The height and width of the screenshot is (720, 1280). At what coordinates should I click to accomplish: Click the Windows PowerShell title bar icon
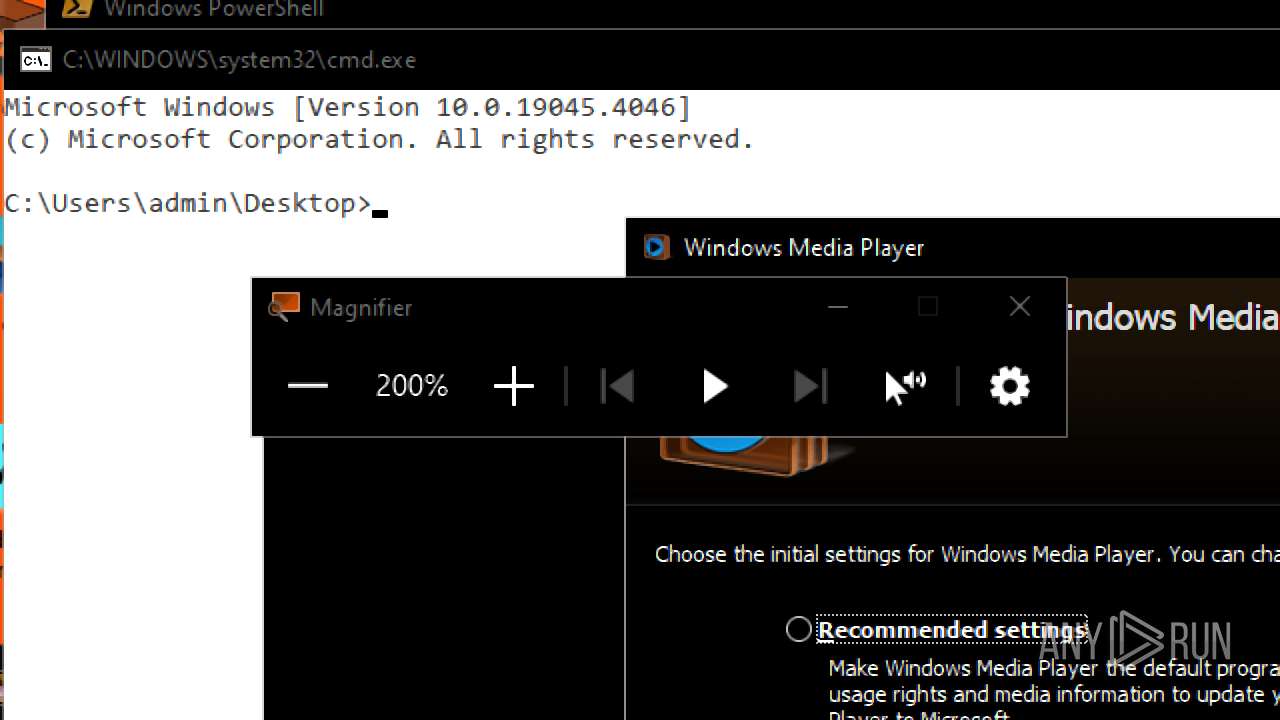pos(77,9)
